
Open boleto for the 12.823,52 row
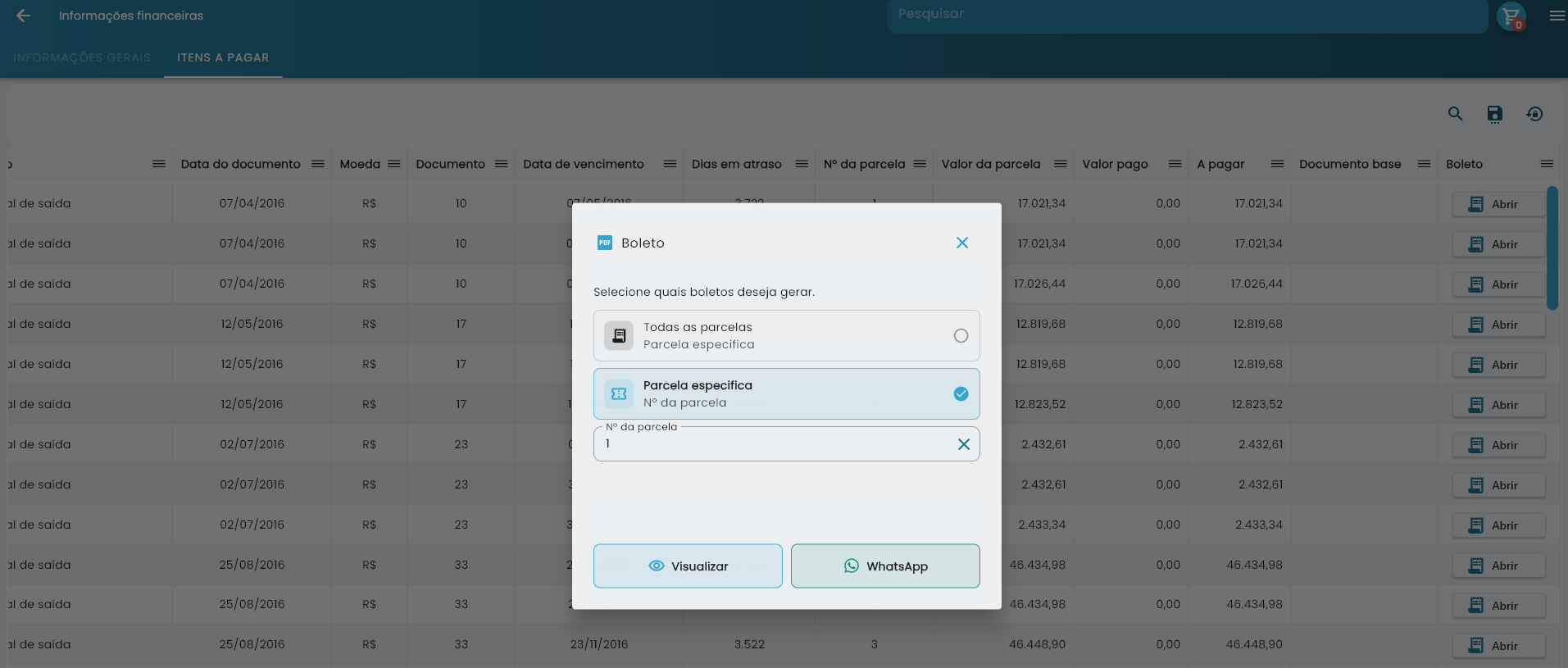click(x=1498, y=405)
